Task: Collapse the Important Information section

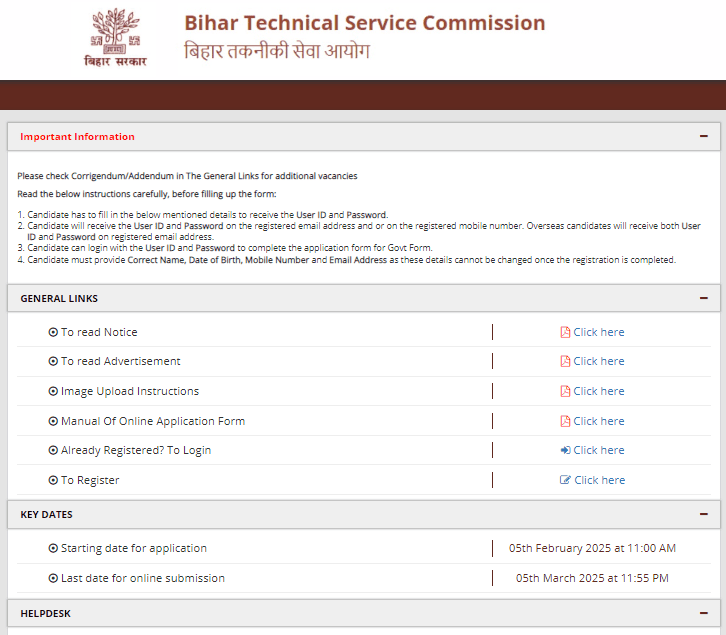Action: [704, 136]
